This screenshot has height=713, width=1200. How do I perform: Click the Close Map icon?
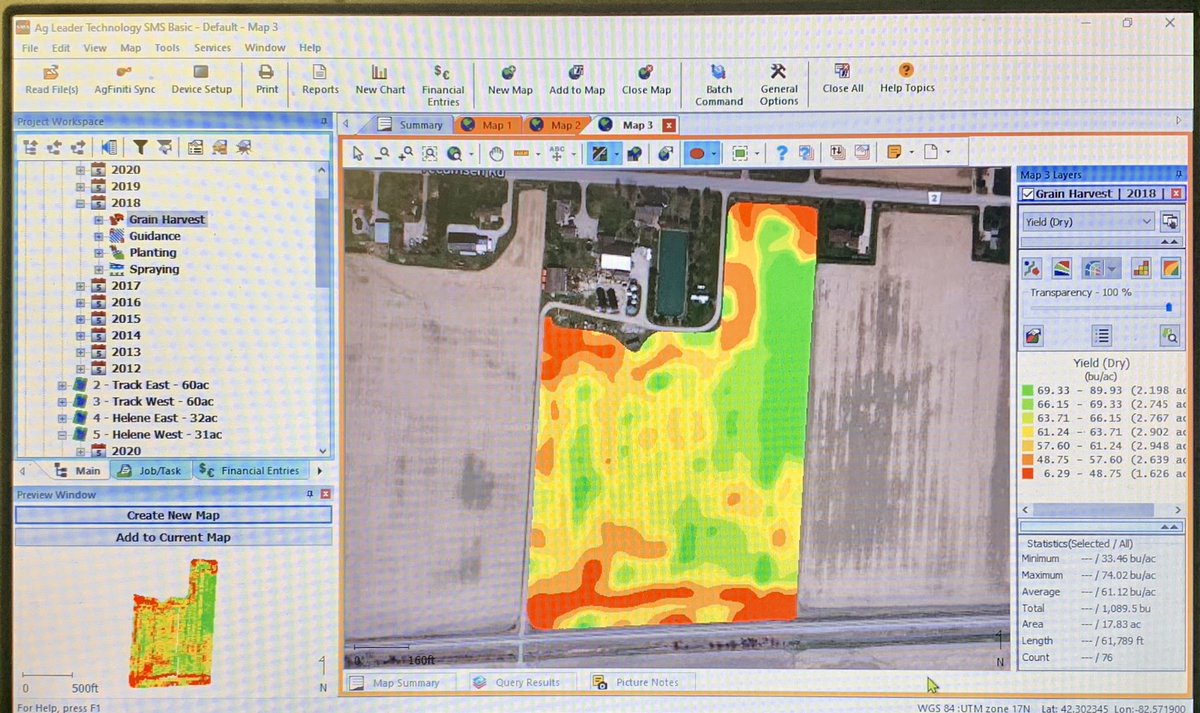(646, 80)
